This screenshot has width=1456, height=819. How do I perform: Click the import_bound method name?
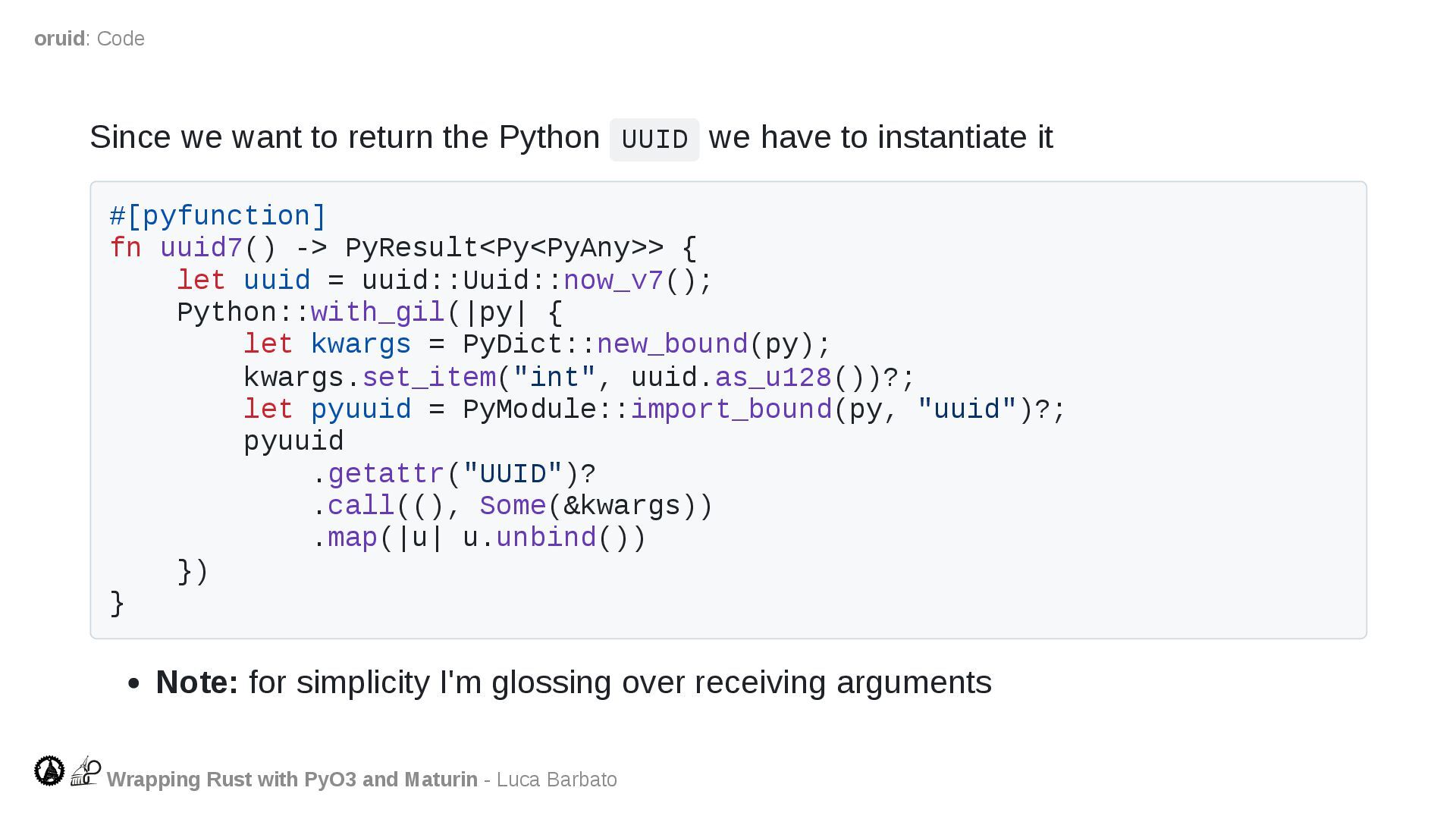pyautogui.click(x=731, y=409)
